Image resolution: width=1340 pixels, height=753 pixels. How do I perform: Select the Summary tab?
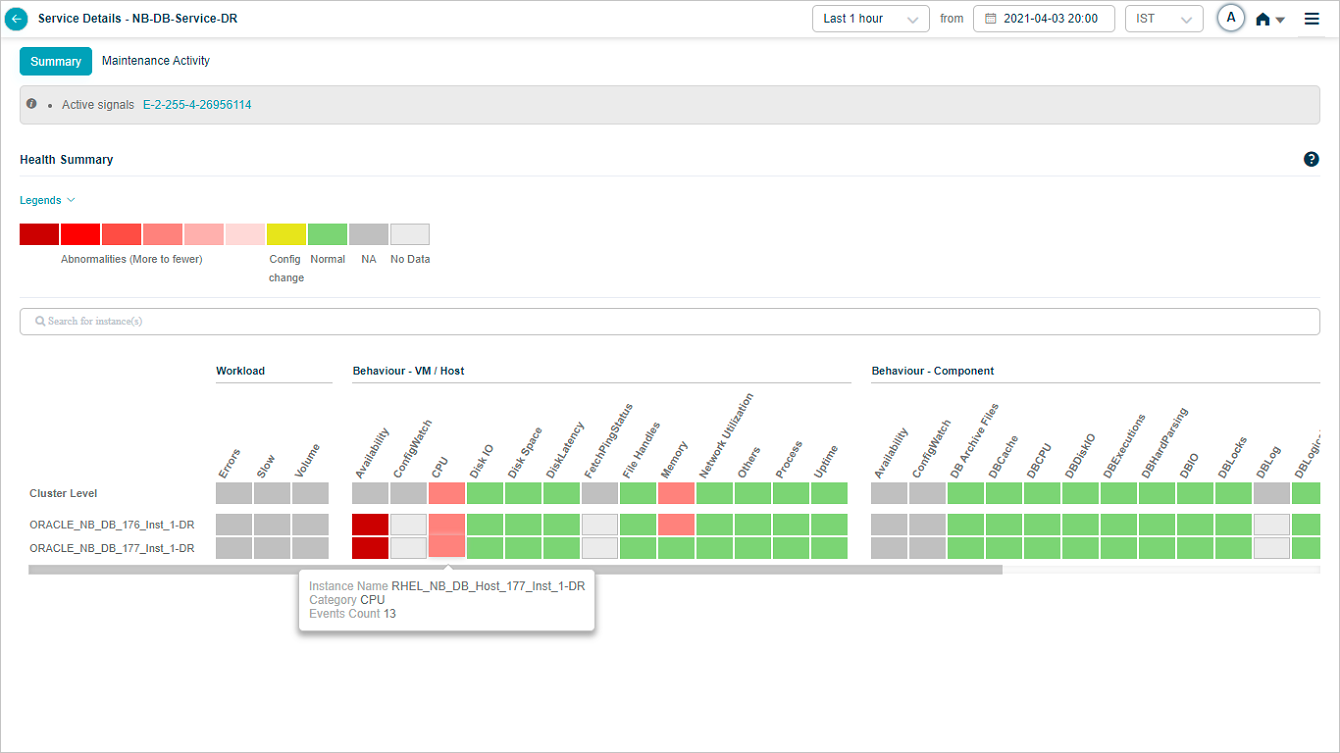pos(56,61)
